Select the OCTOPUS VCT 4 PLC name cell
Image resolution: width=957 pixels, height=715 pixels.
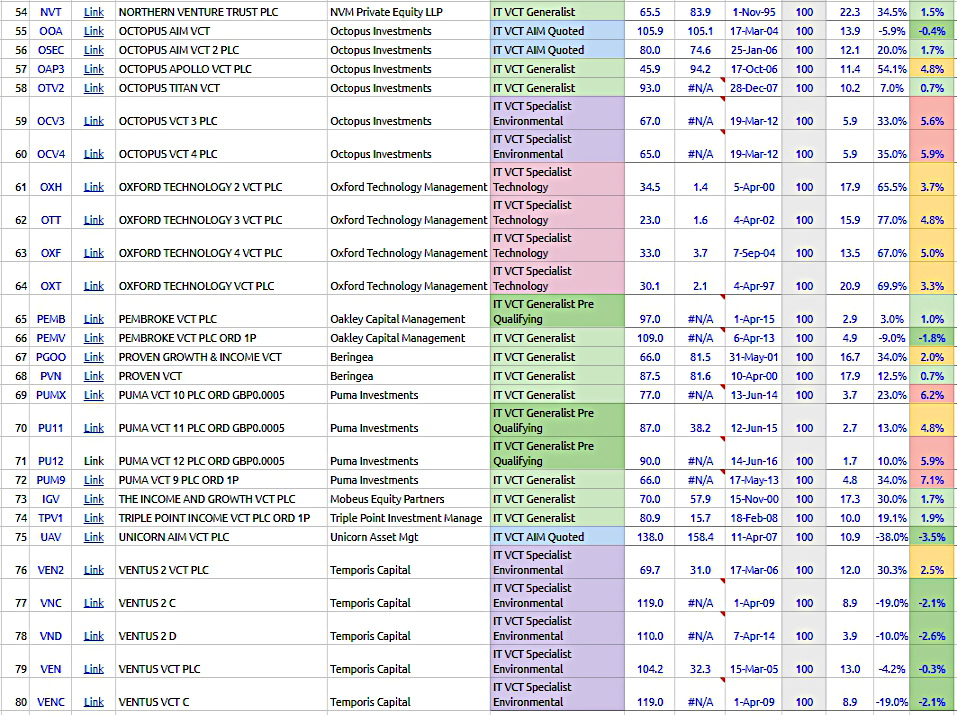pos(221,147)
